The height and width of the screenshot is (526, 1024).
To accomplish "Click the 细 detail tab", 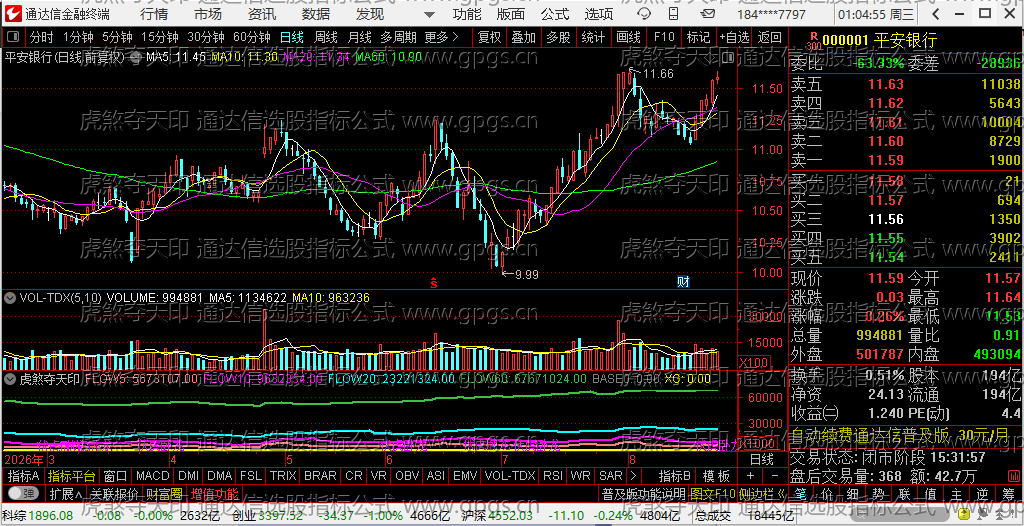I will [x=851, y=493].
